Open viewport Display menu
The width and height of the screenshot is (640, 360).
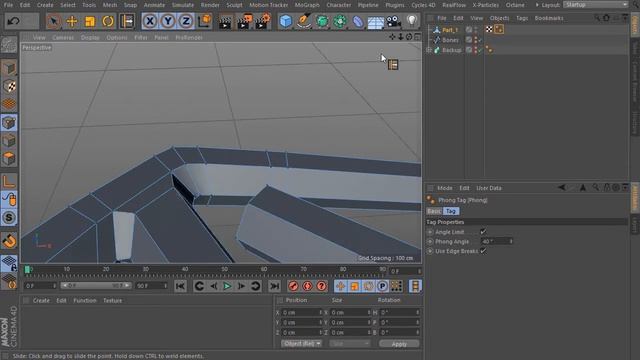[x=90, y=37]
